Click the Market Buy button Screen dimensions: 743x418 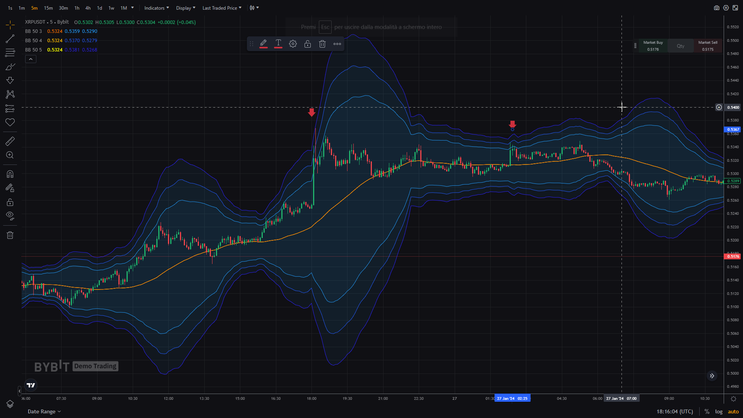tap(653, 46)
